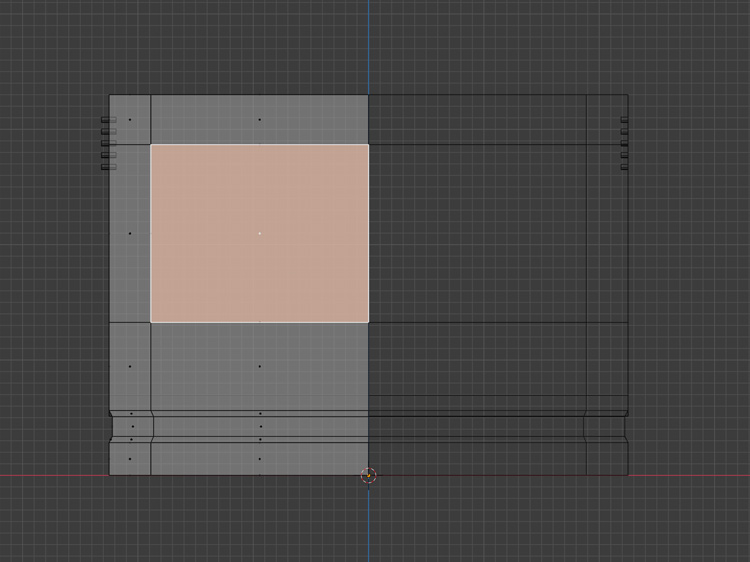Image resolution: width=750 pixels, height=562 pixels.
Task: Select the bottom-left corner base face by its dot
Action: (130, 459)
